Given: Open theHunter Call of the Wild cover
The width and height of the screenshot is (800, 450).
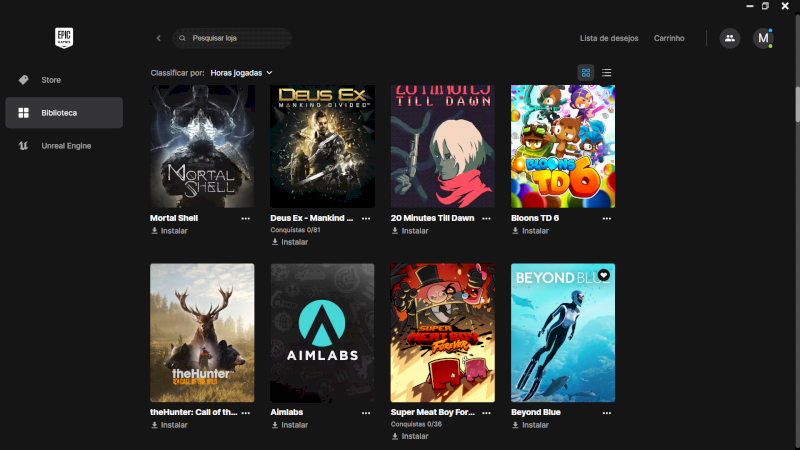Looking at the screenshot, I should click(202, 333).
